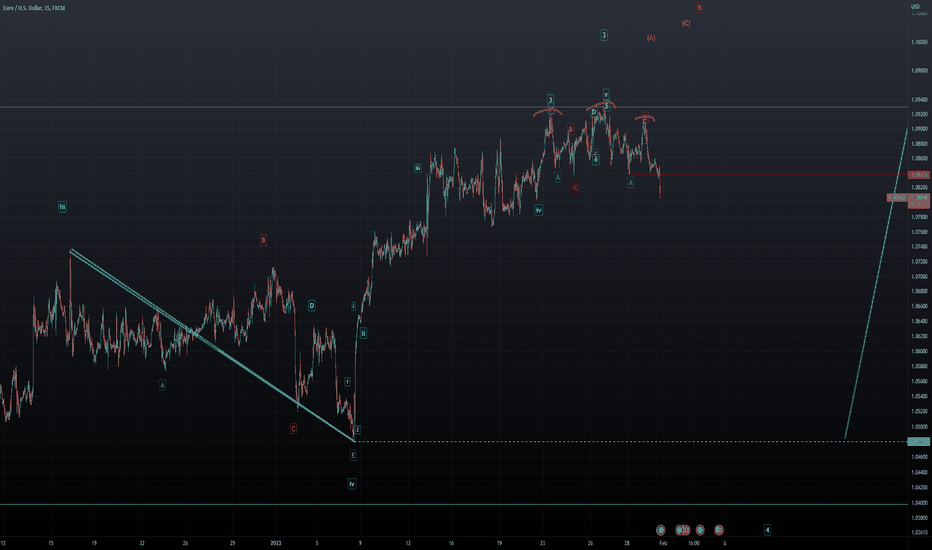Click the large red current price label

pos(919,200)
